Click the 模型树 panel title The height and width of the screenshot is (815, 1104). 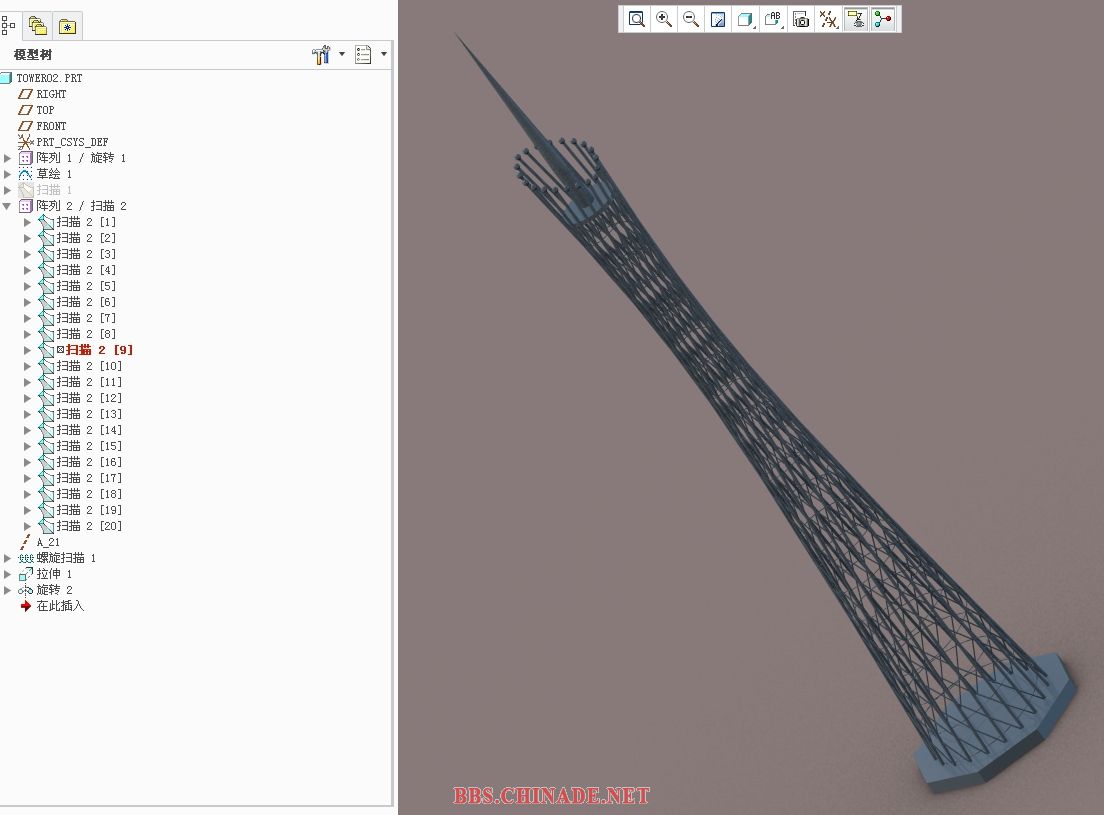point(33,55)
